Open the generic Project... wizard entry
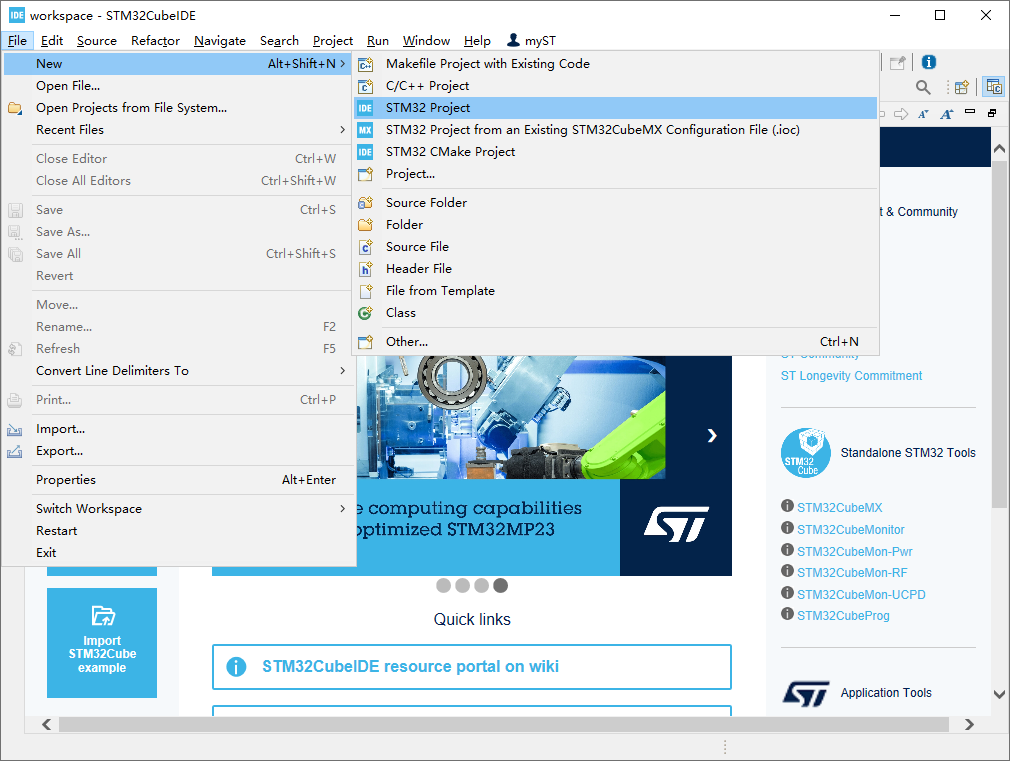 615,173
